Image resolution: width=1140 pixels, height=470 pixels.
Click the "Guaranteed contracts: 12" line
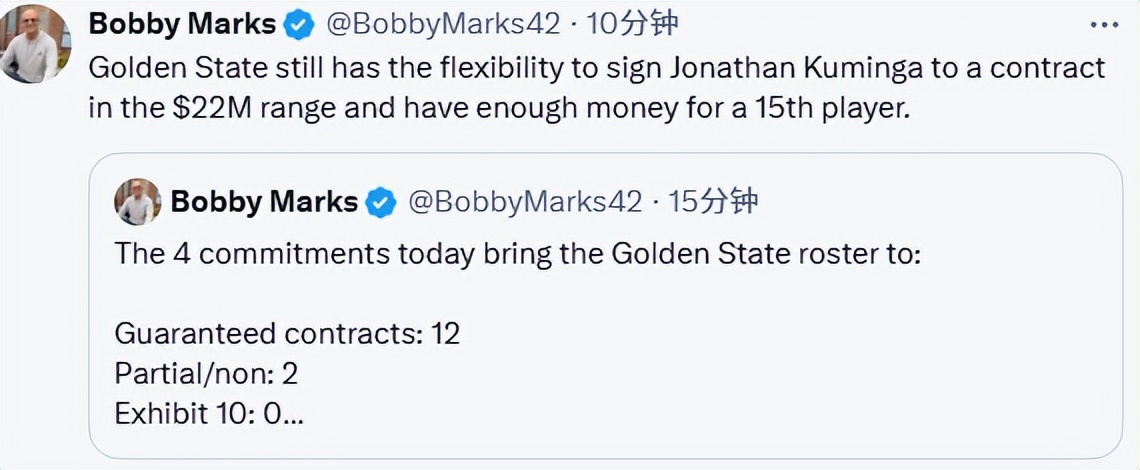coord(287,333)
